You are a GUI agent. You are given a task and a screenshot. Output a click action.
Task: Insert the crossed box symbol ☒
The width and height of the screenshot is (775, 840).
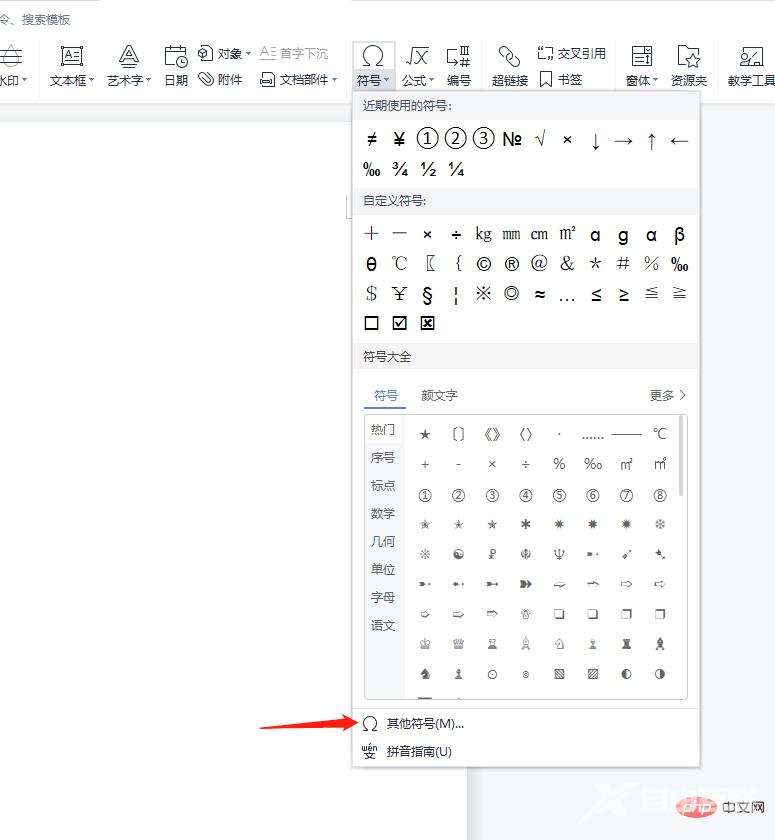(x=428, y=323)
